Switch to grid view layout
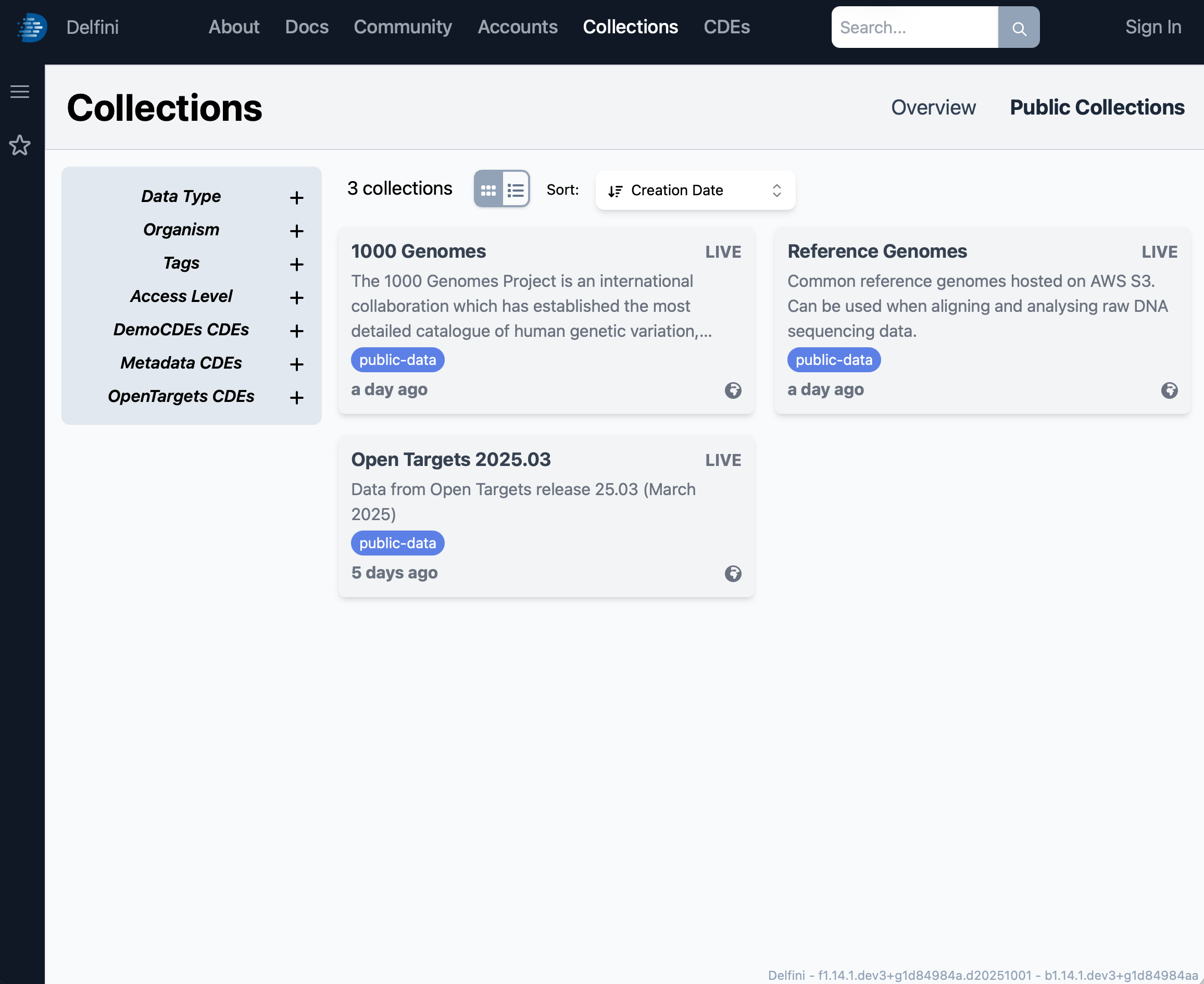Image resolution: width=1204 pixels, height=984 pixels. (x=488, y=190)
